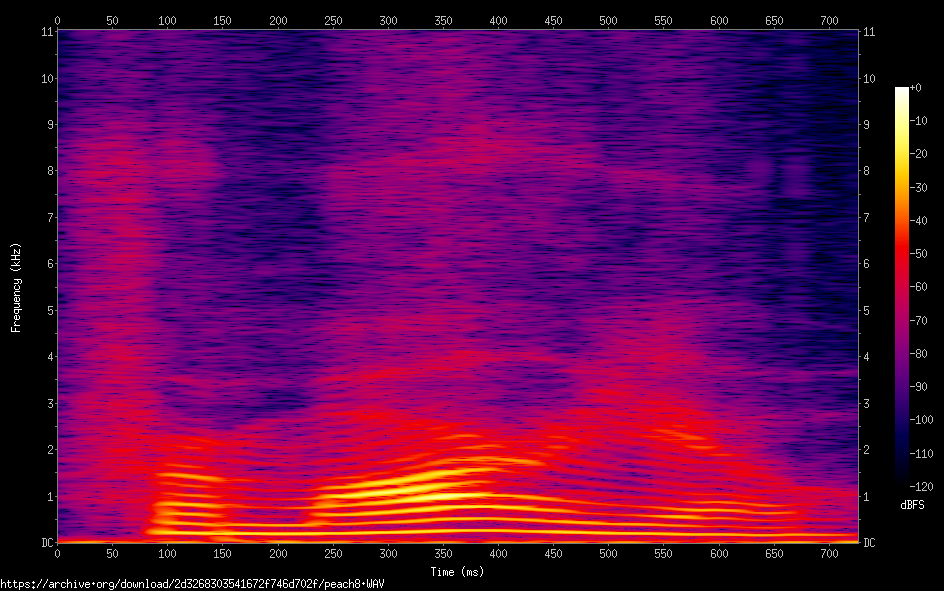Image resolution: width=944 pixels, height=591 pixels.
Task: Click the "DC" label on right axis
Action: click(869, 543)
